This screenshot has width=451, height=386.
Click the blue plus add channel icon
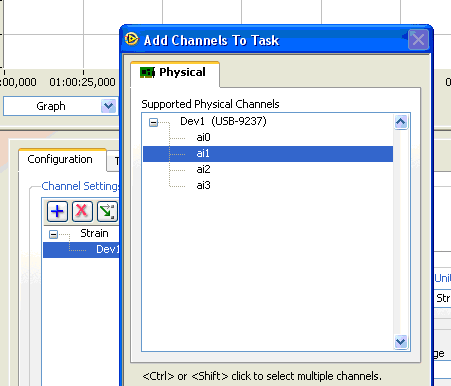coord(57,211)
